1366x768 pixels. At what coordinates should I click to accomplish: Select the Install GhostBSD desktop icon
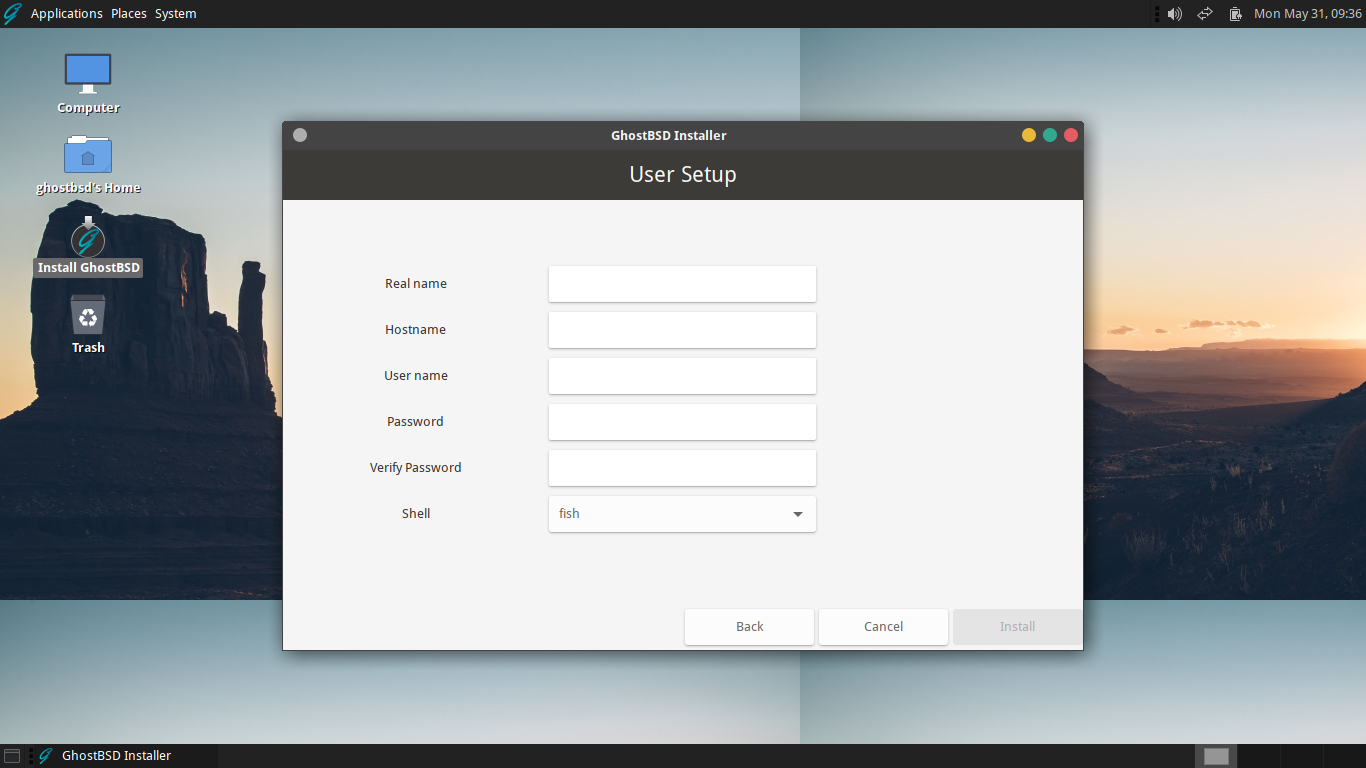tap(88, 238)
